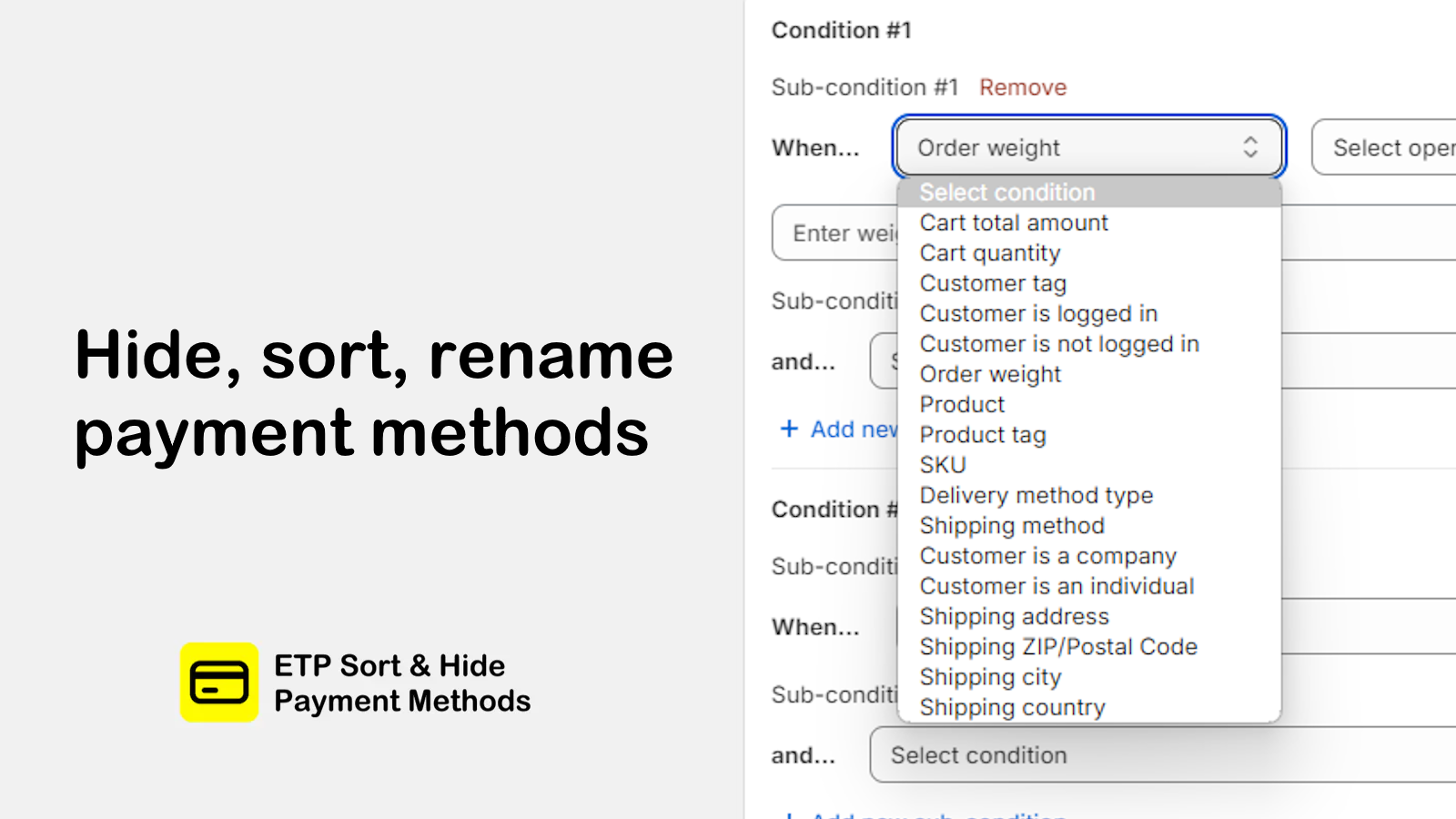Click Remove next to Sub-condition #1

click(1022, 86)
